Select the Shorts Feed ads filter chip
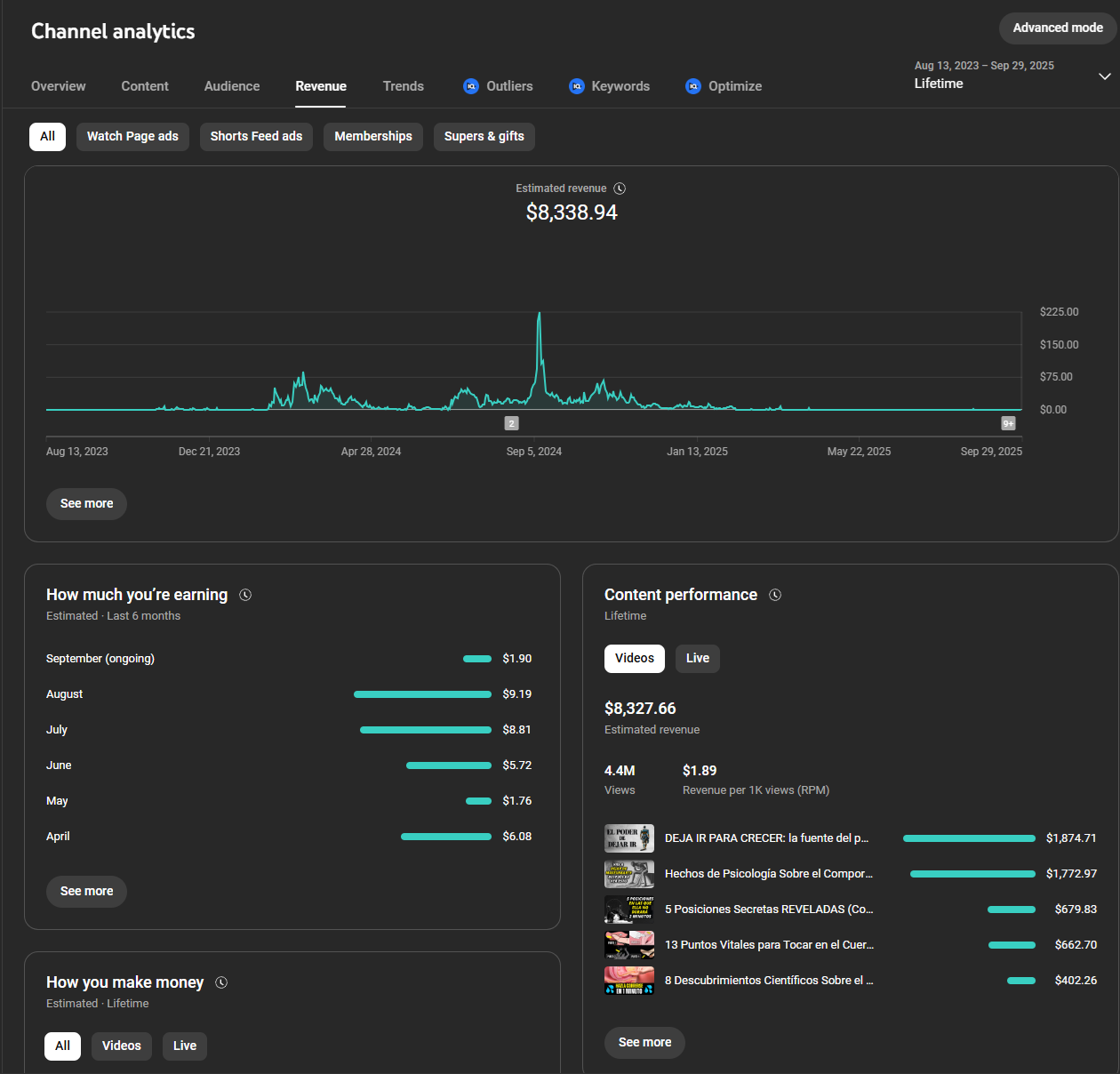 tap(256, 136)
